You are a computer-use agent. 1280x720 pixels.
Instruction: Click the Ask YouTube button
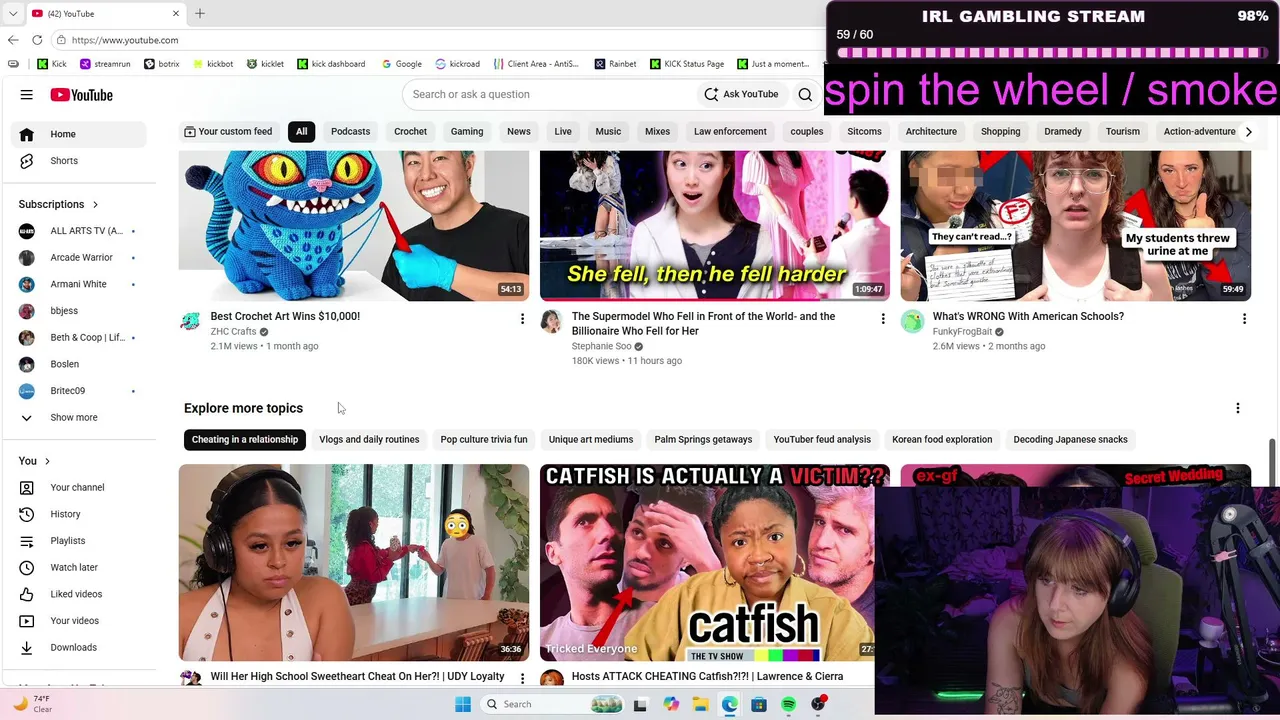pyautogui.click(x=741, y=94)
